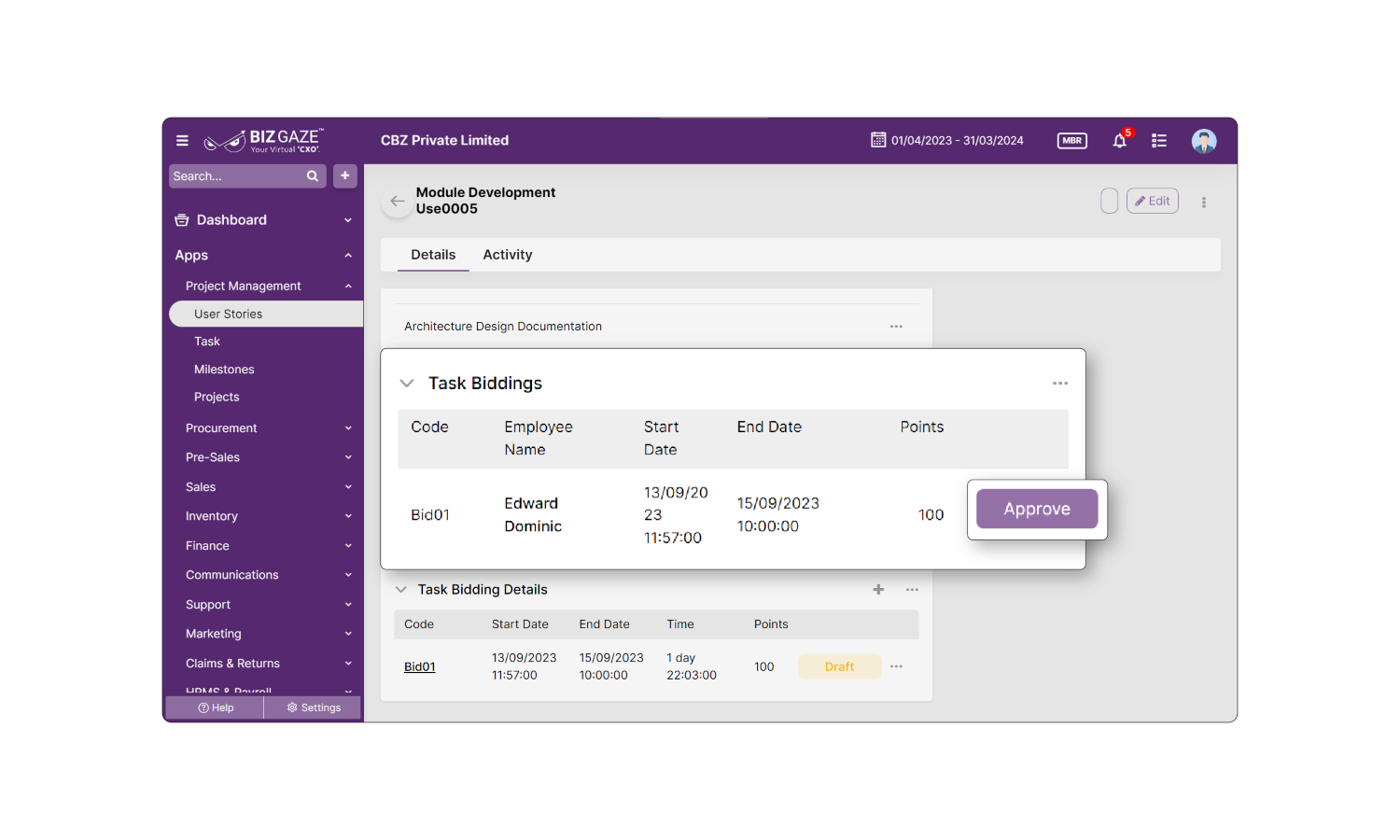This screenshot has height=840, width=1400.
Task: Go back with the arrow button
Action: (398, 201)
